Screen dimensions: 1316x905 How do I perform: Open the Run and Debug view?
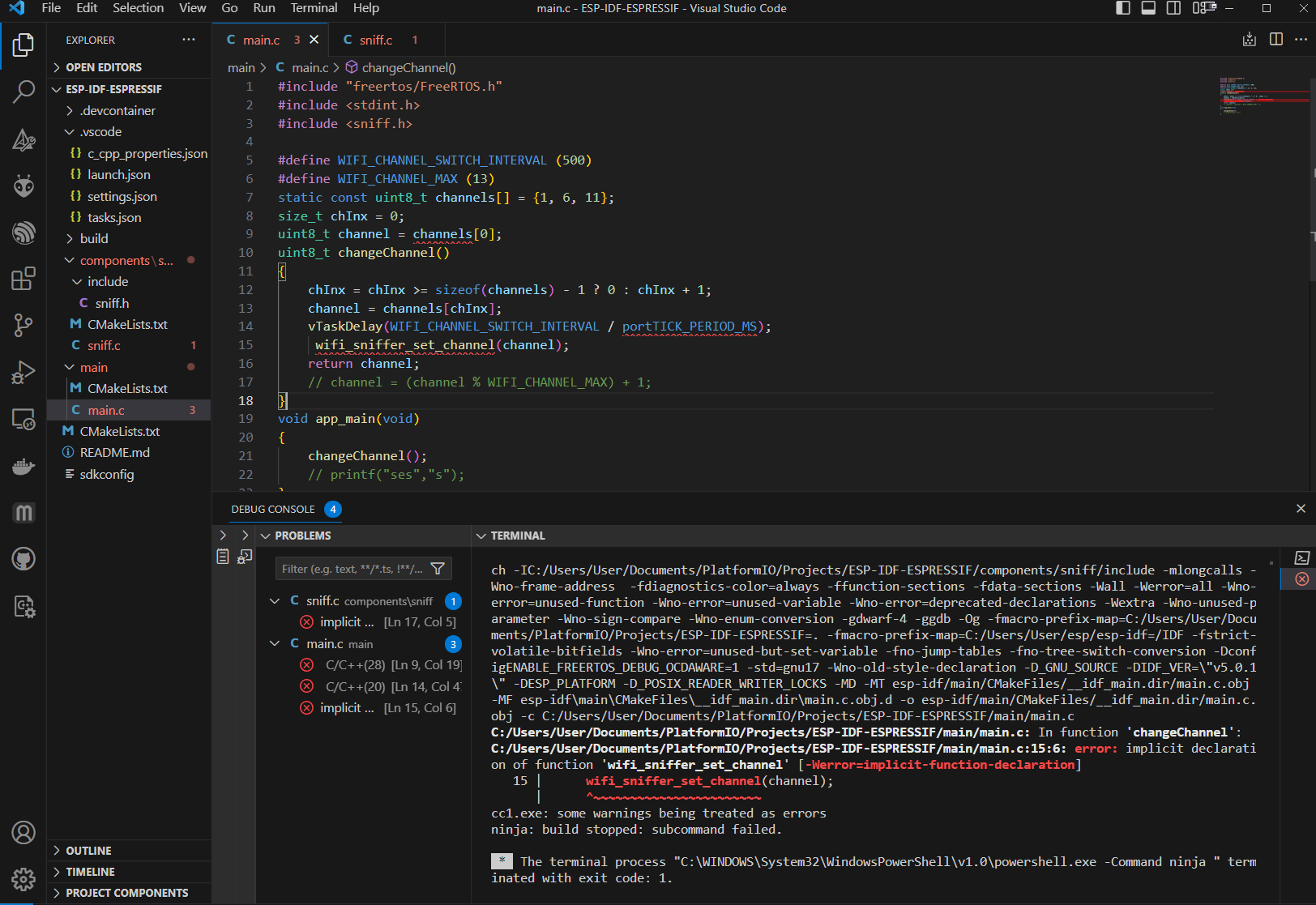[x=23, y=372]
